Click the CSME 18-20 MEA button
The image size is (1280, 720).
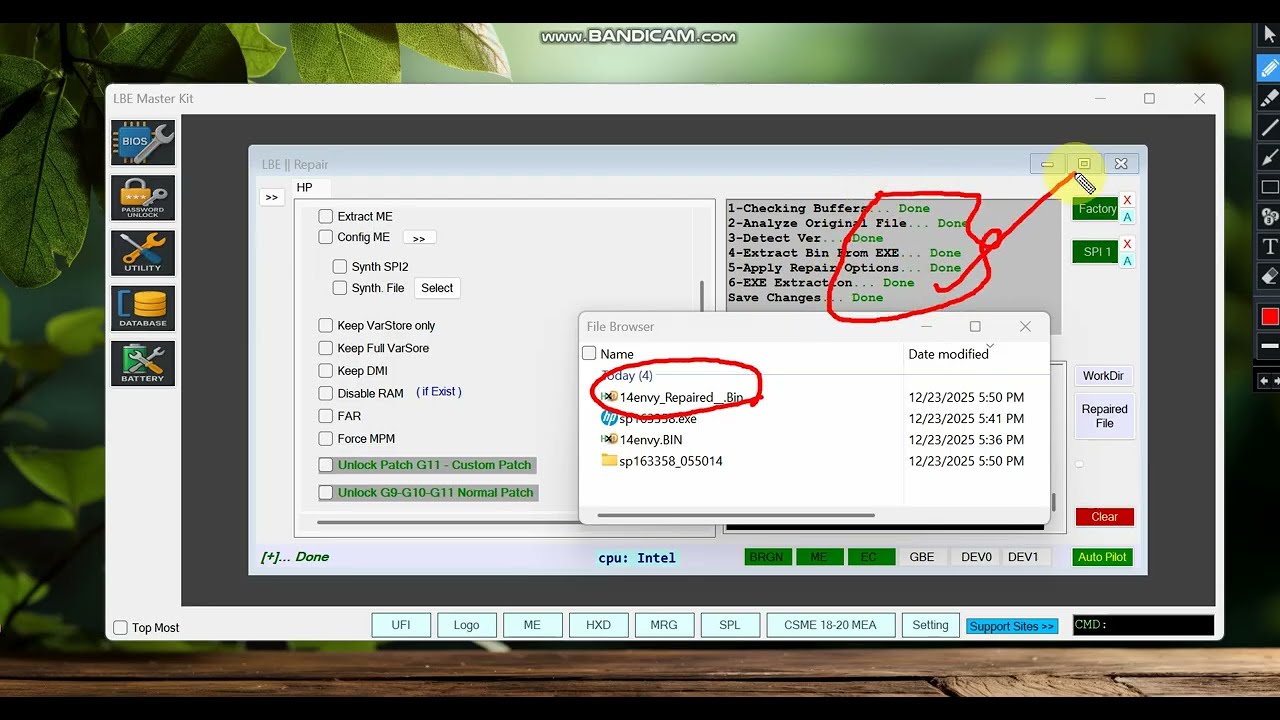click(830, 625)
